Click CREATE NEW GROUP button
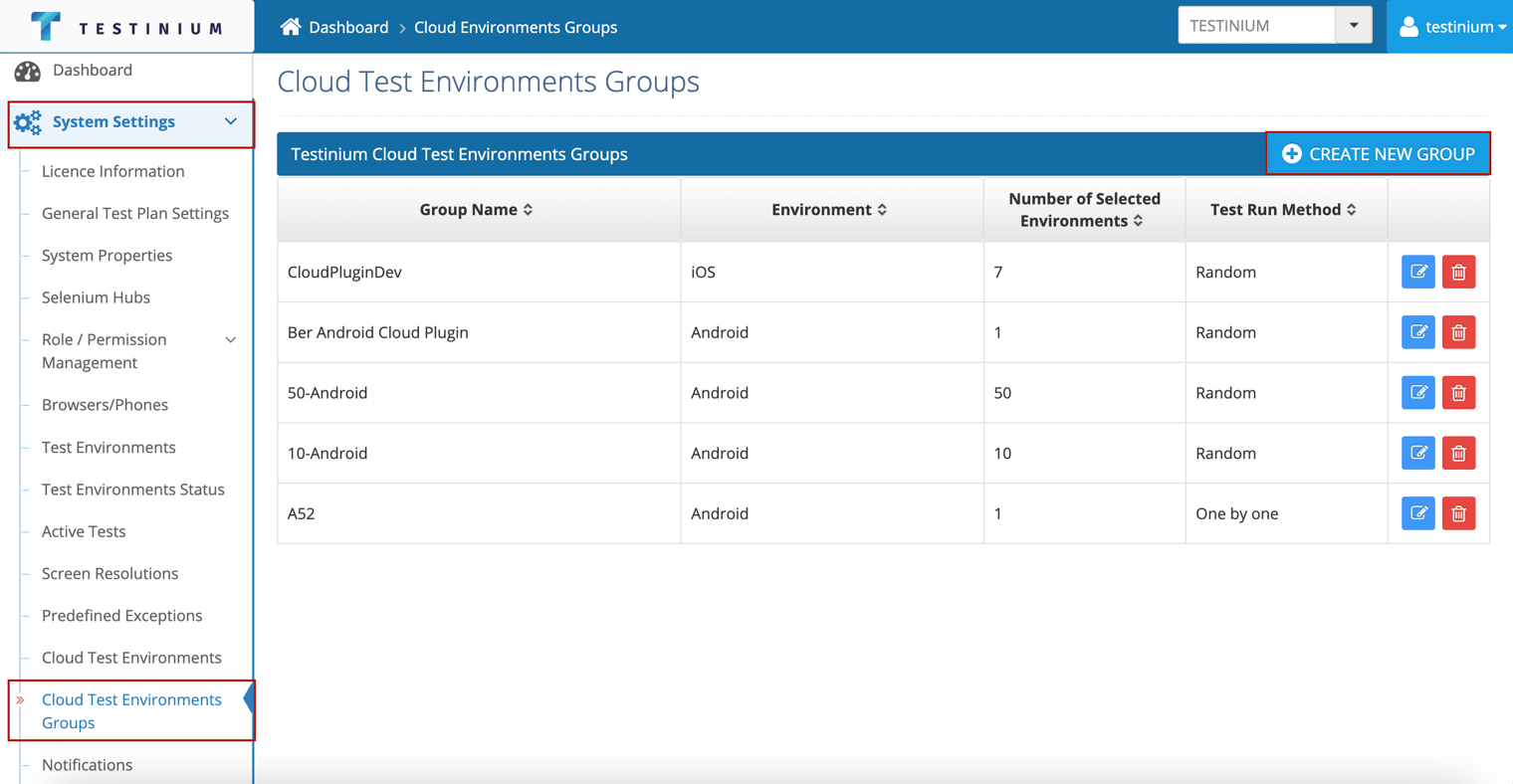Viewport: 1513px width, 784px height. pos(1378,154)
